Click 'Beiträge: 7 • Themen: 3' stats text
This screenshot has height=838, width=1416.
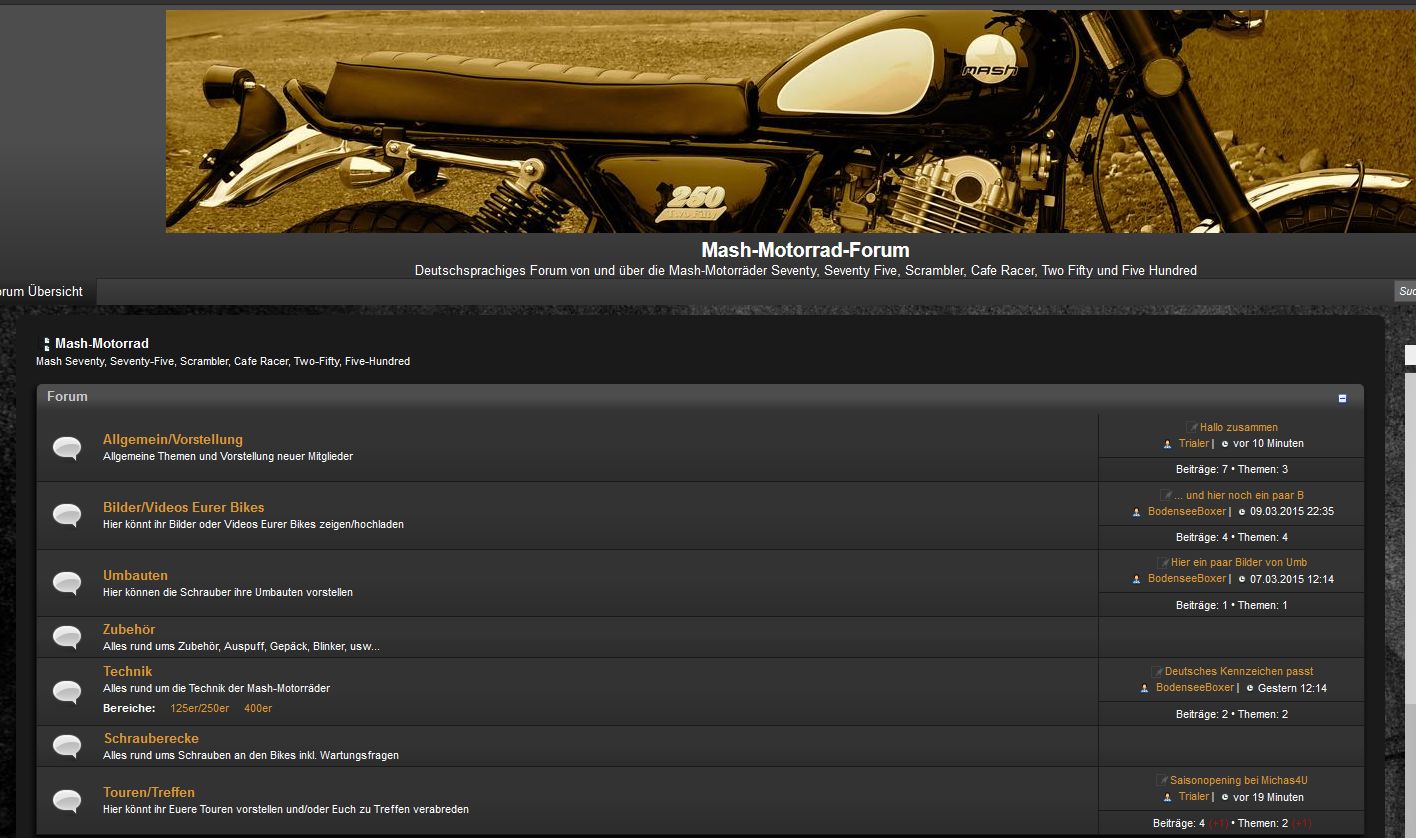pos(1231,469)
